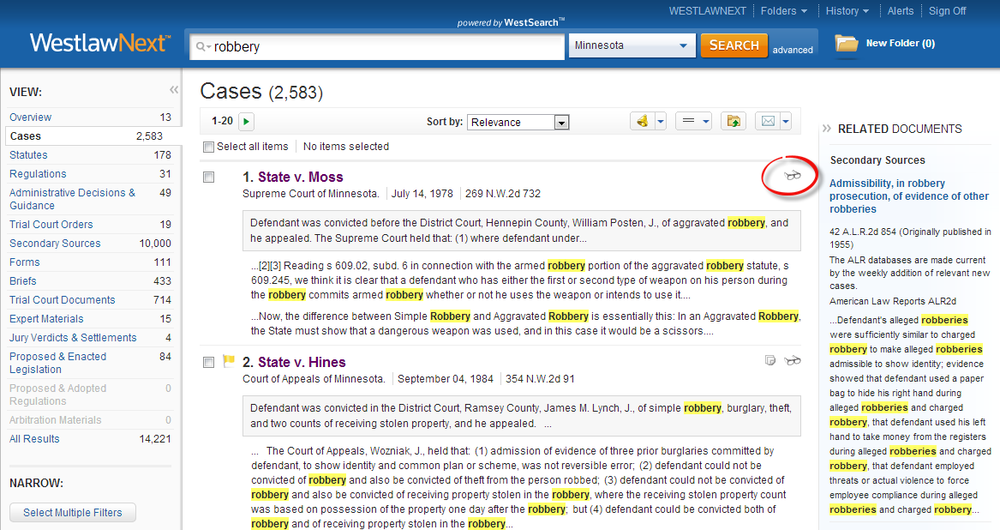Tick the checkbox for State v. Moss

[x=209, y=177]
